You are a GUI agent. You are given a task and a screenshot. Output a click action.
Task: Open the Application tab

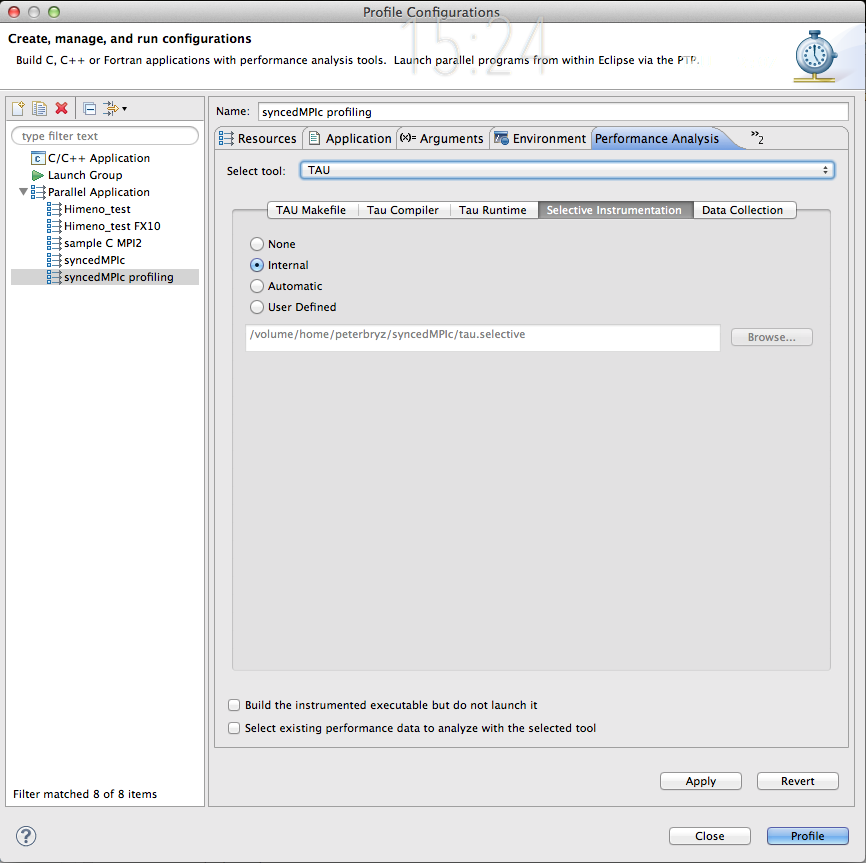350,139
